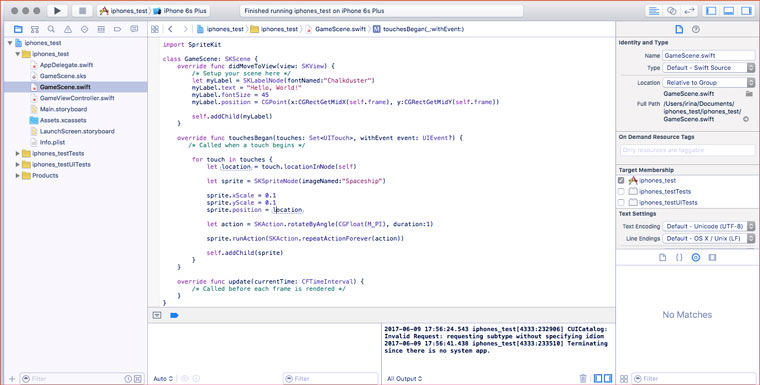Open the Find navigator
The width and height of the screenshot is (760, 385).
pyautogui.click(x=51, y=29)
